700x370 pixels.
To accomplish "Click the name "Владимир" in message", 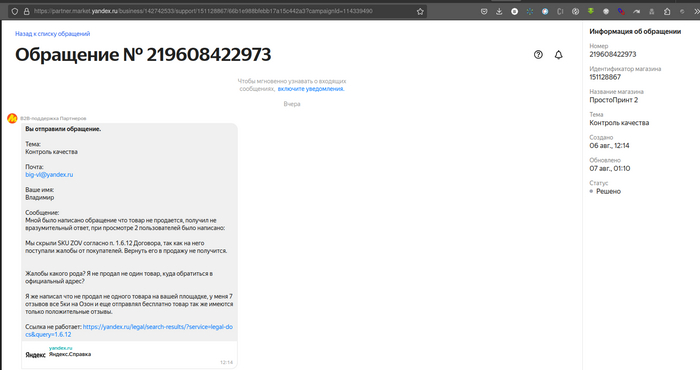I will point(40,197).
